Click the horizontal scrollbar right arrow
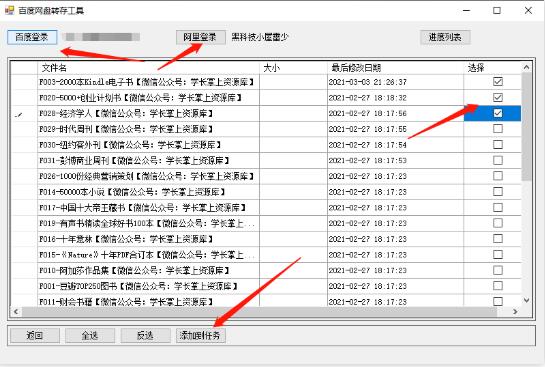Screen dimensions: 545x367 coord(515,312)
